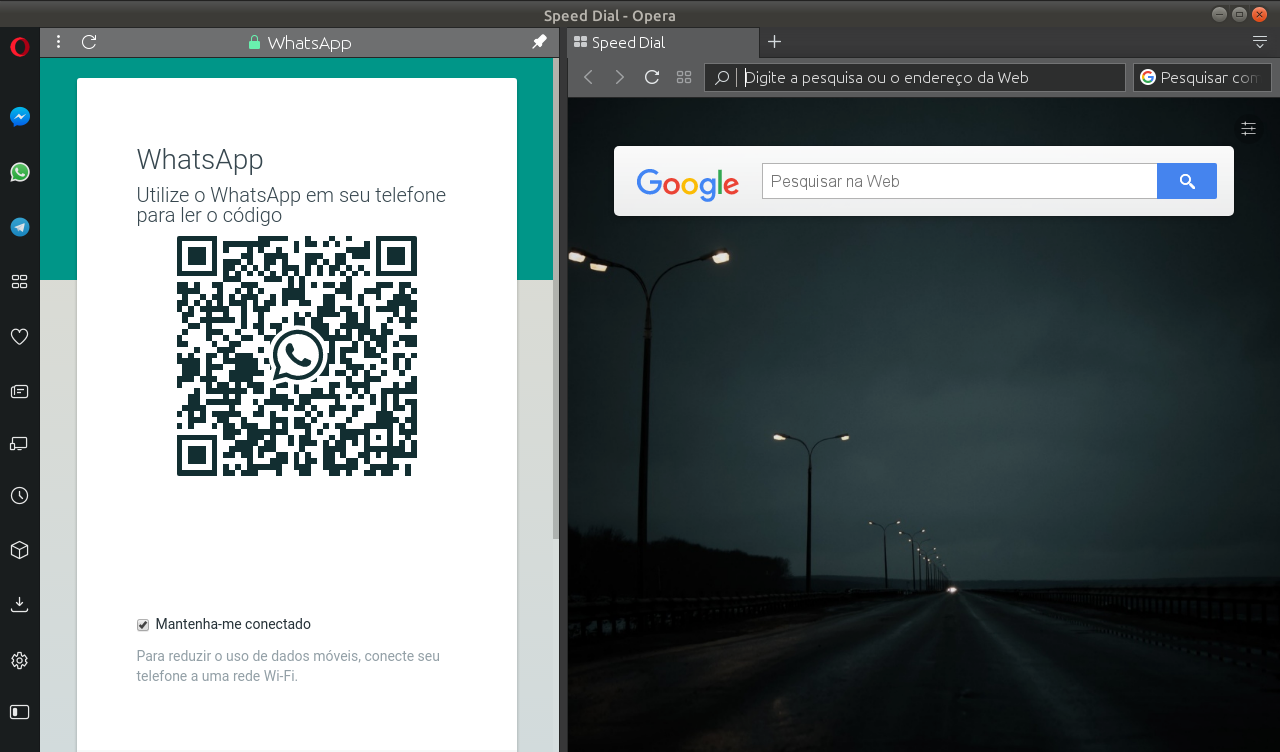Viewport: 1280px width, 752px height.
Task: Click the Pesquisar com Google search box
Action: pyautogui.click(x=1202, y=77)
